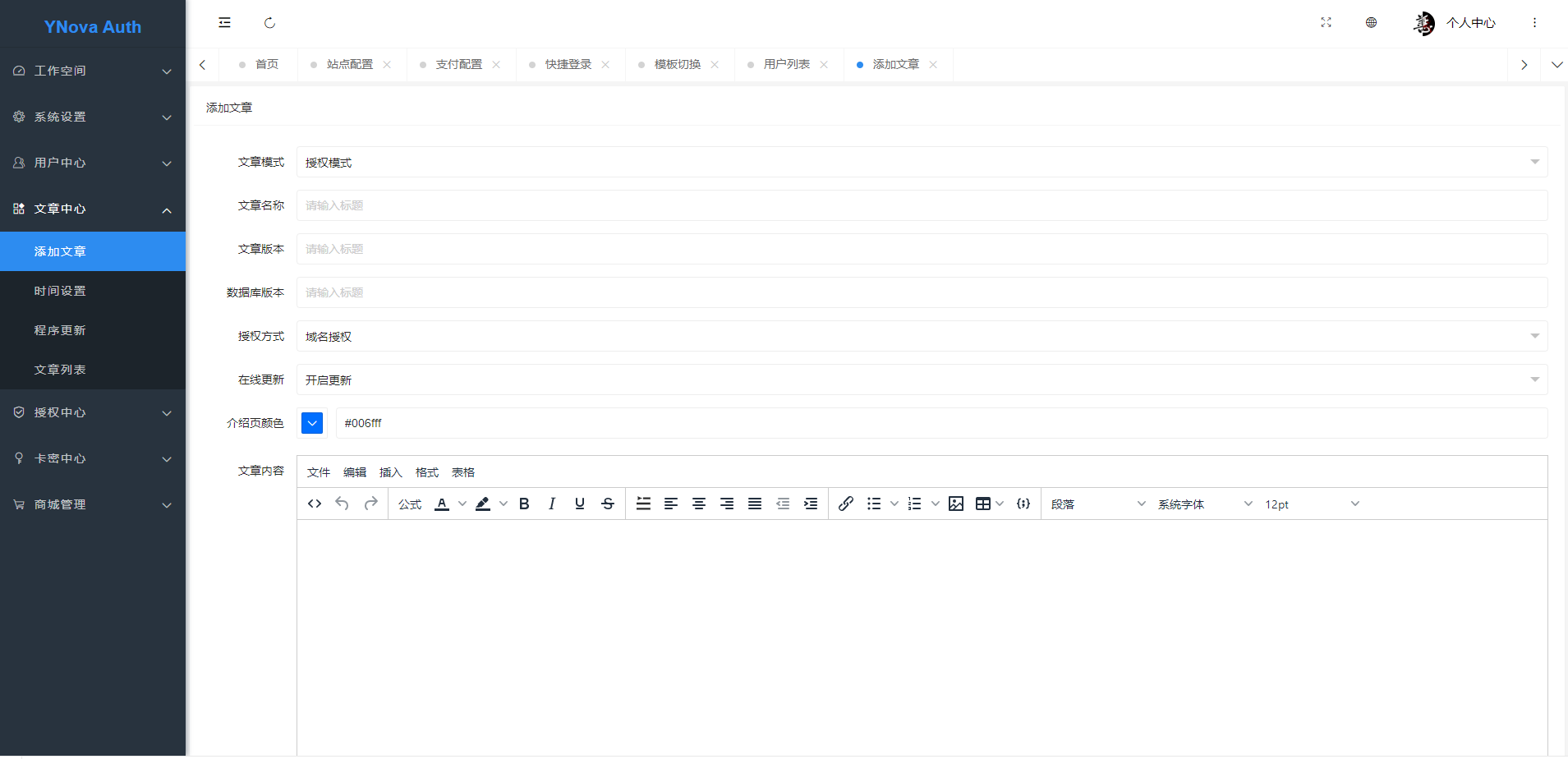Viewport: 1568px width, 759px height.
Task: Toggle fullscreen mode icon
Action: coord(1326,22)
